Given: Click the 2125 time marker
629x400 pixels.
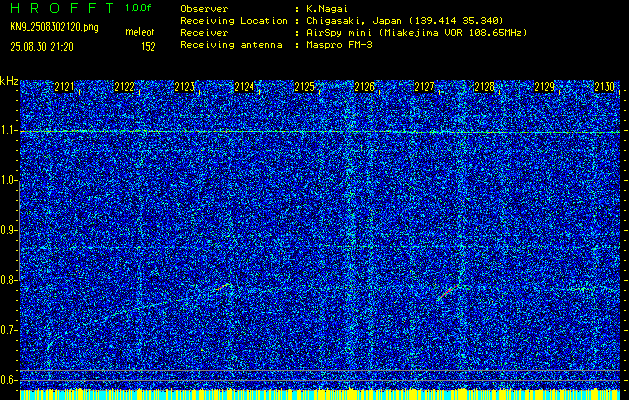Looking at the screenshot, I should click(304, 87).
